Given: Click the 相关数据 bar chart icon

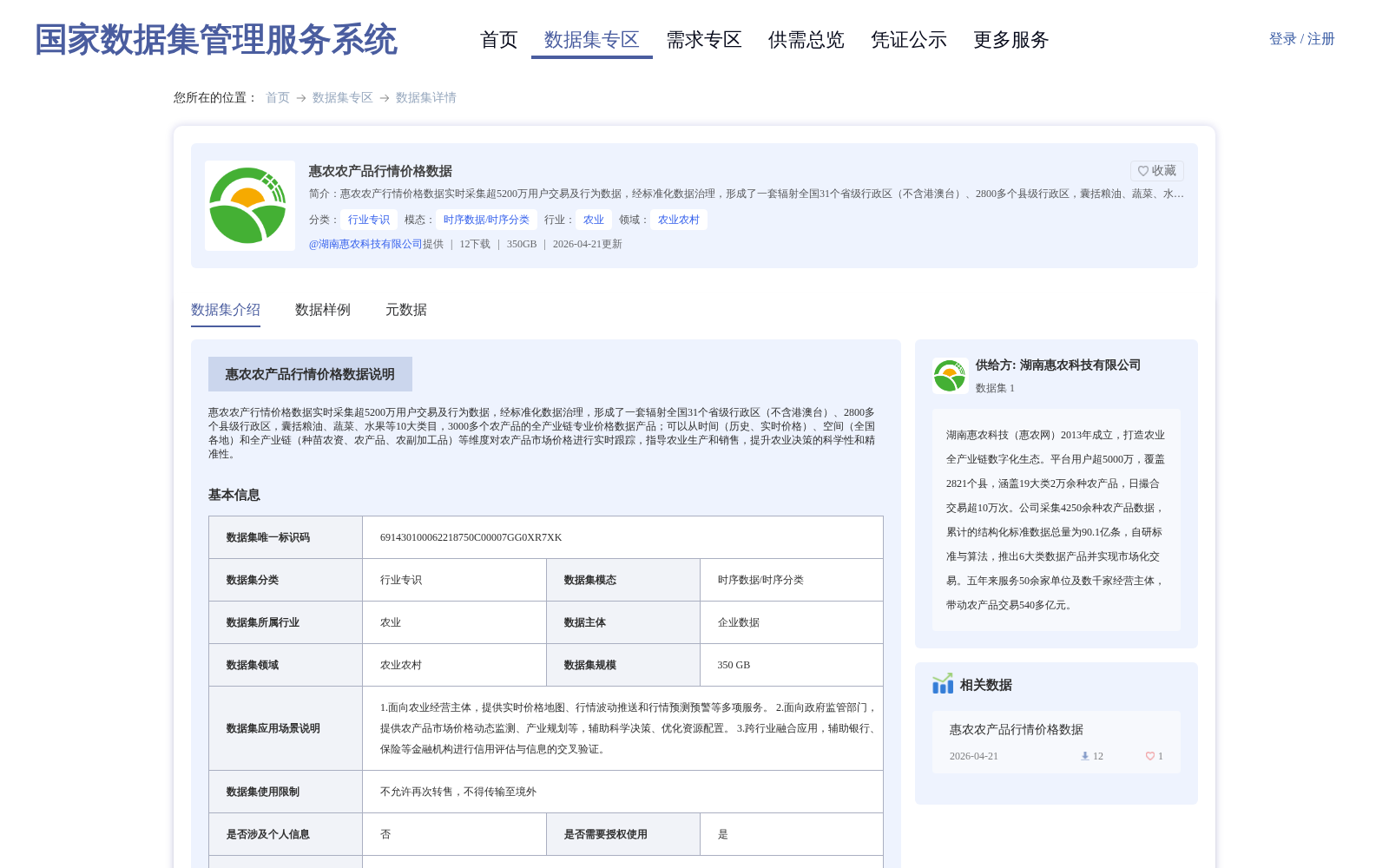Looking at the screenshot, I should pyautogui.click(x=943, y=684).
